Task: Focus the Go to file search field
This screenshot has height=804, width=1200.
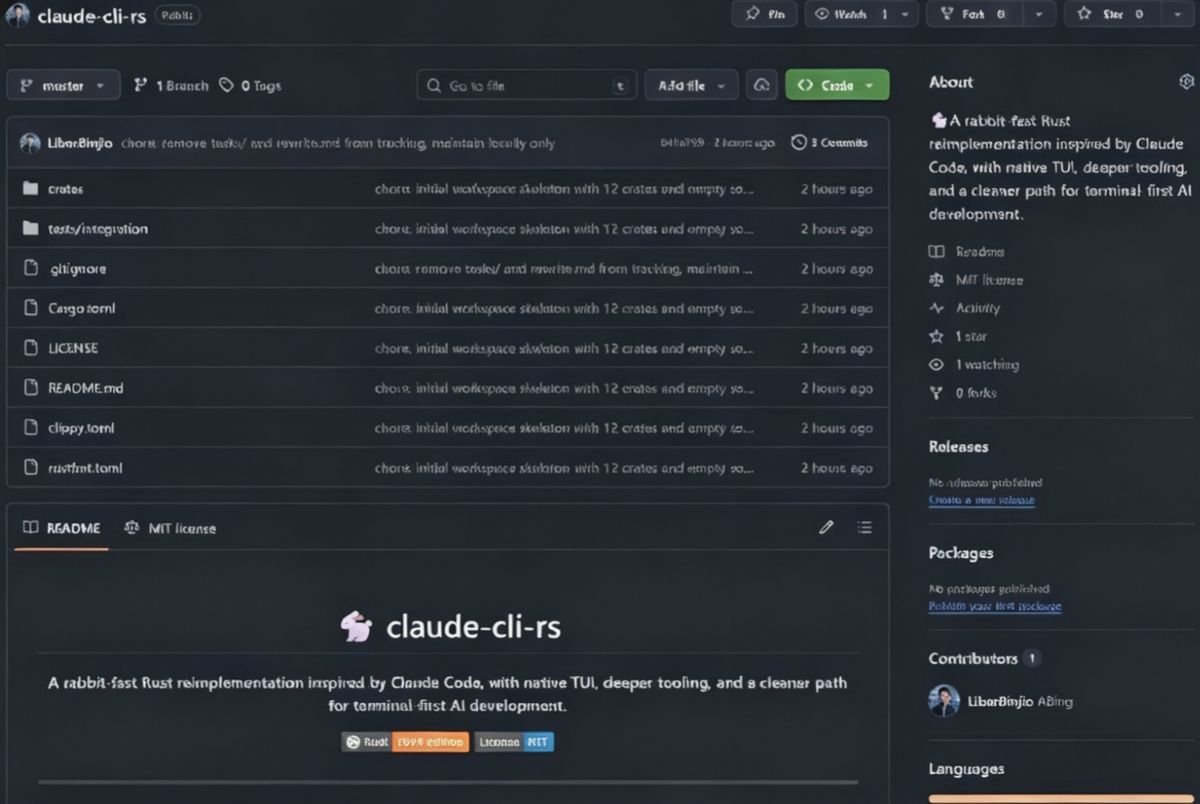Action: click(x=526, y=85)
